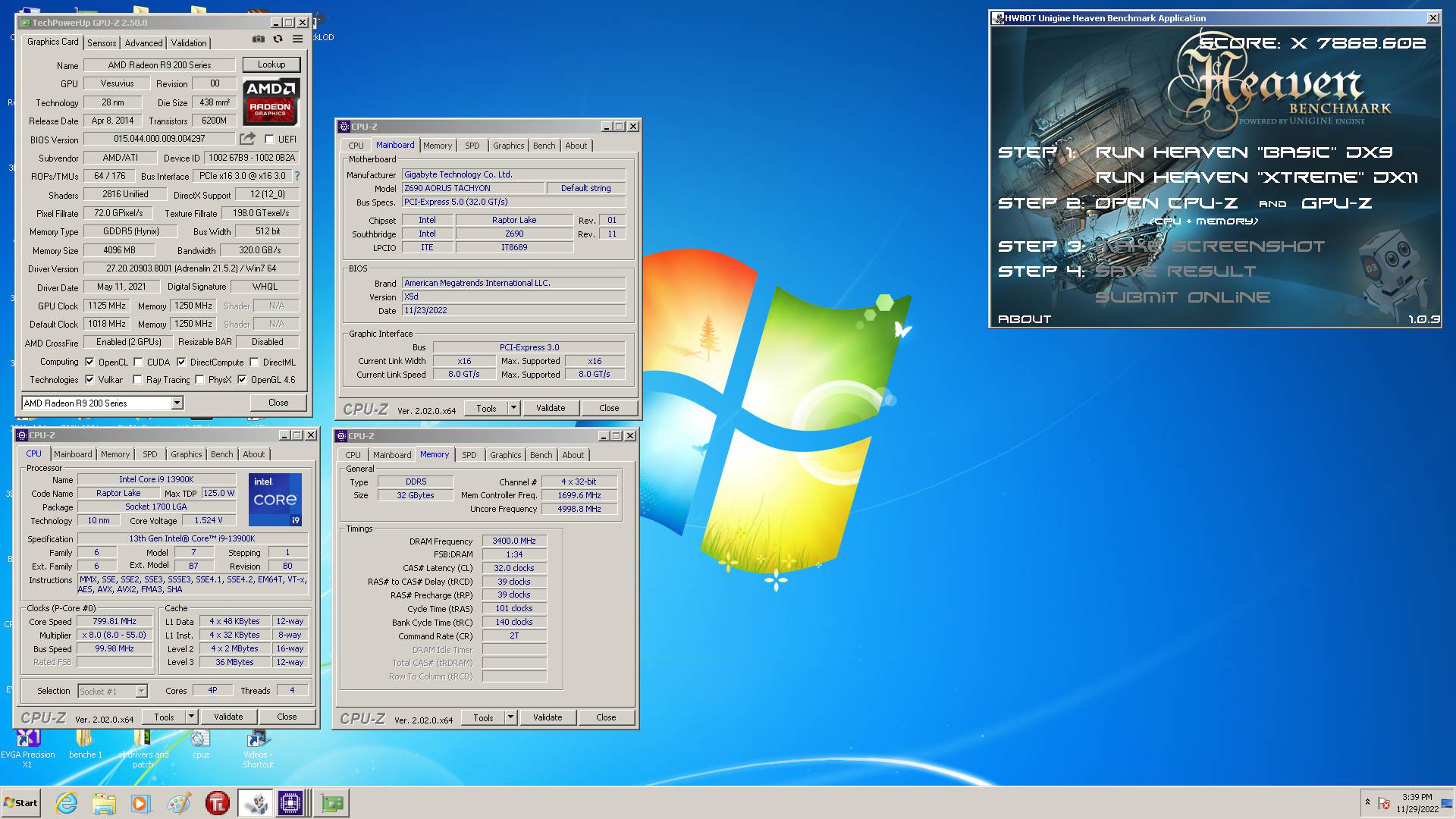Open GPU-Z hamburger menu icon

coord(298,39)
